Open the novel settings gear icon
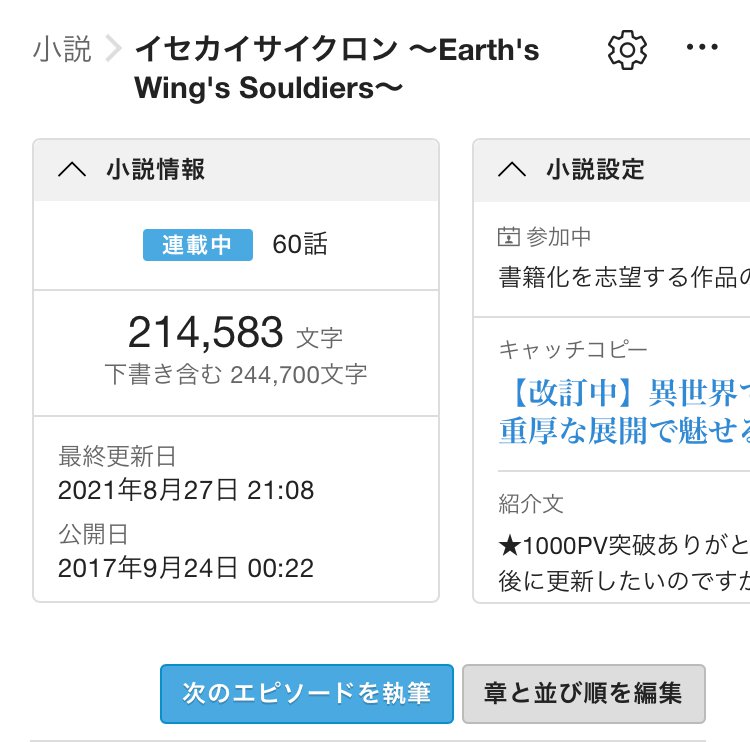This screenshot has height=742, width=750. tap(627, 50)
